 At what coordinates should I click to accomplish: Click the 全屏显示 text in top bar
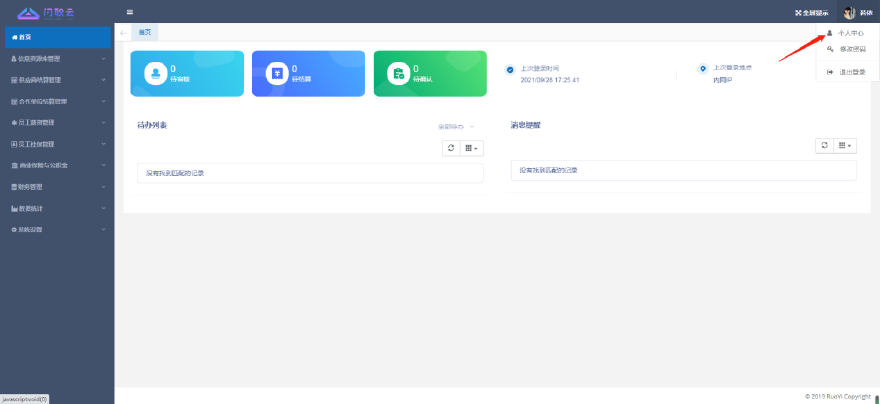click(815, 12)
